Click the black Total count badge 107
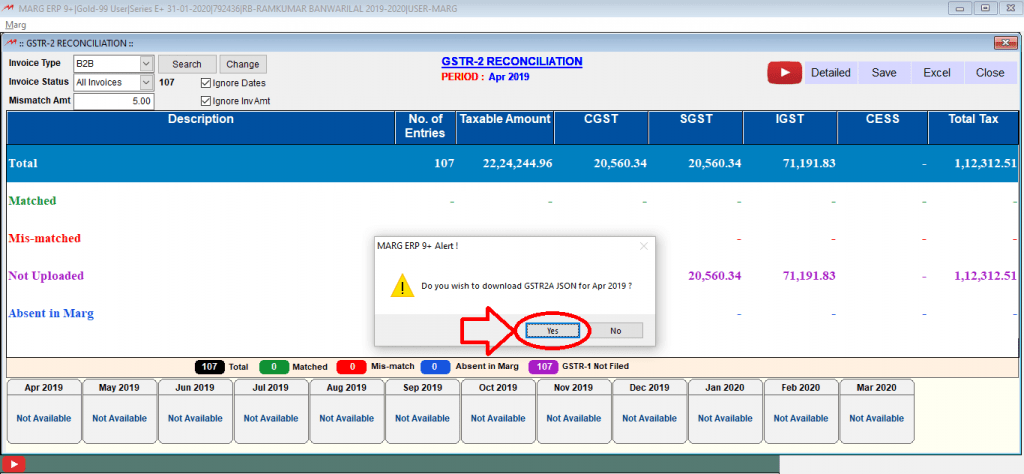This screenshot has height=474, width=1024. pyautogui.click(x=210, y=367)
